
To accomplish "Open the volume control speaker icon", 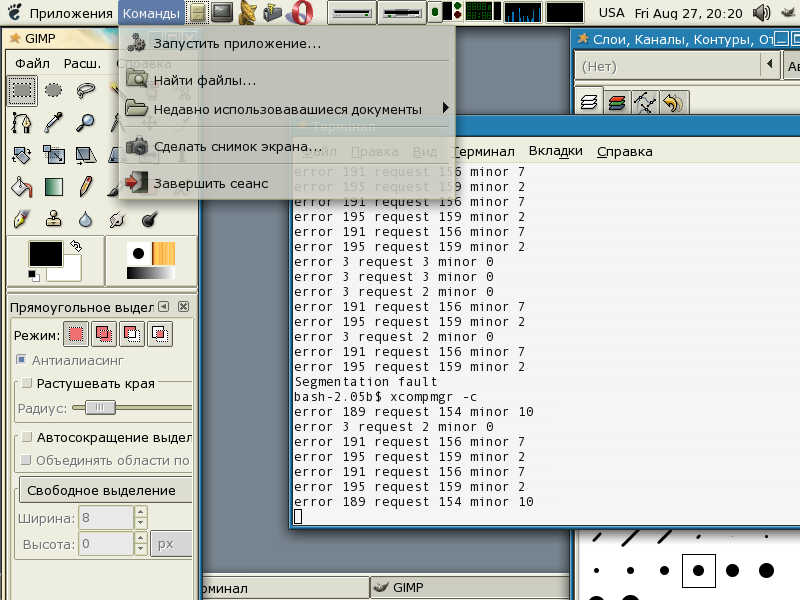I will pos(761,13).
